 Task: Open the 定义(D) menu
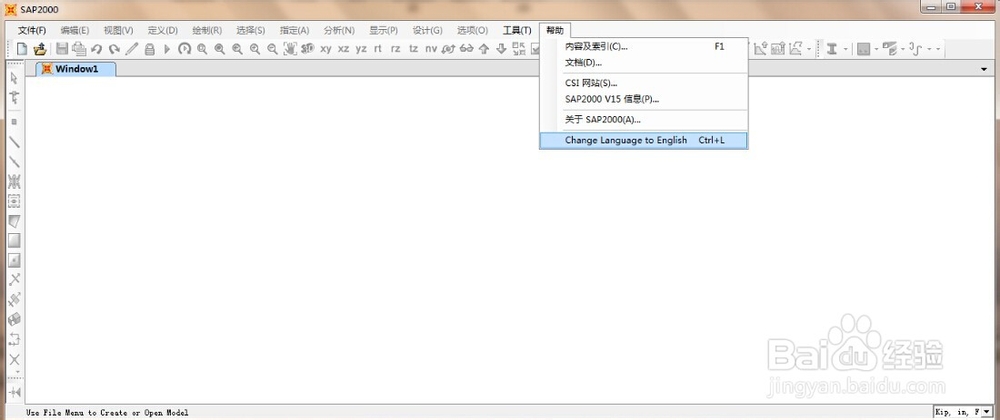click(x=162, y=30)
